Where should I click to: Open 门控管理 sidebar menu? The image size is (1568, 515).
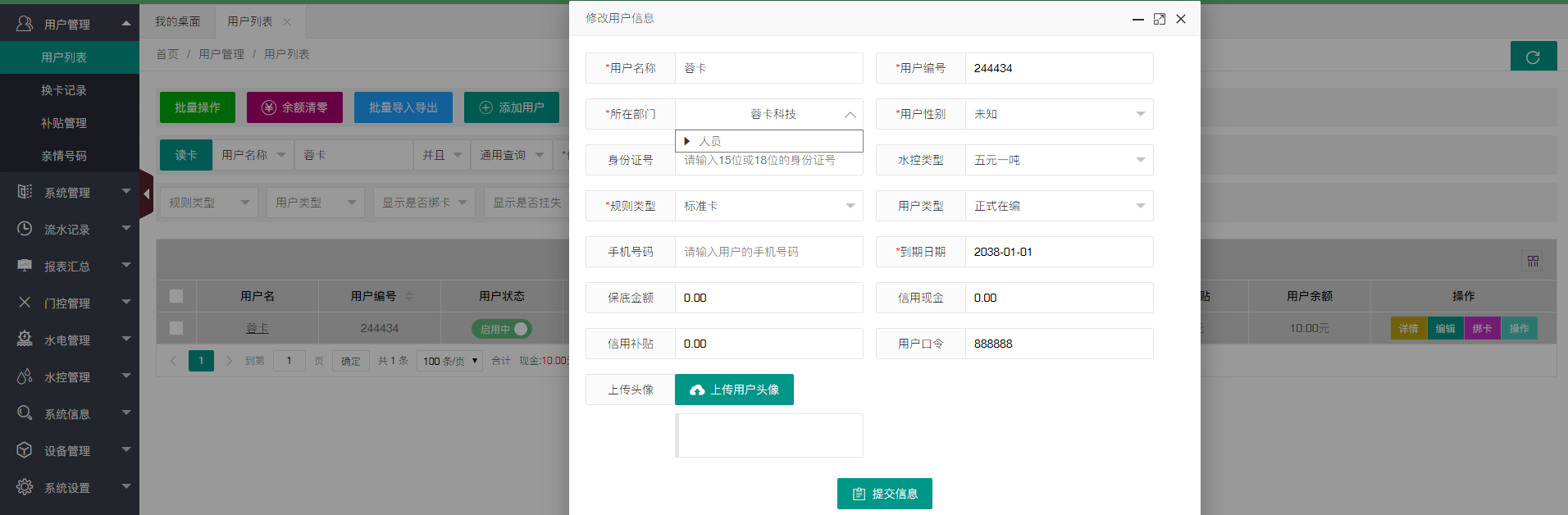click(69, 303)
